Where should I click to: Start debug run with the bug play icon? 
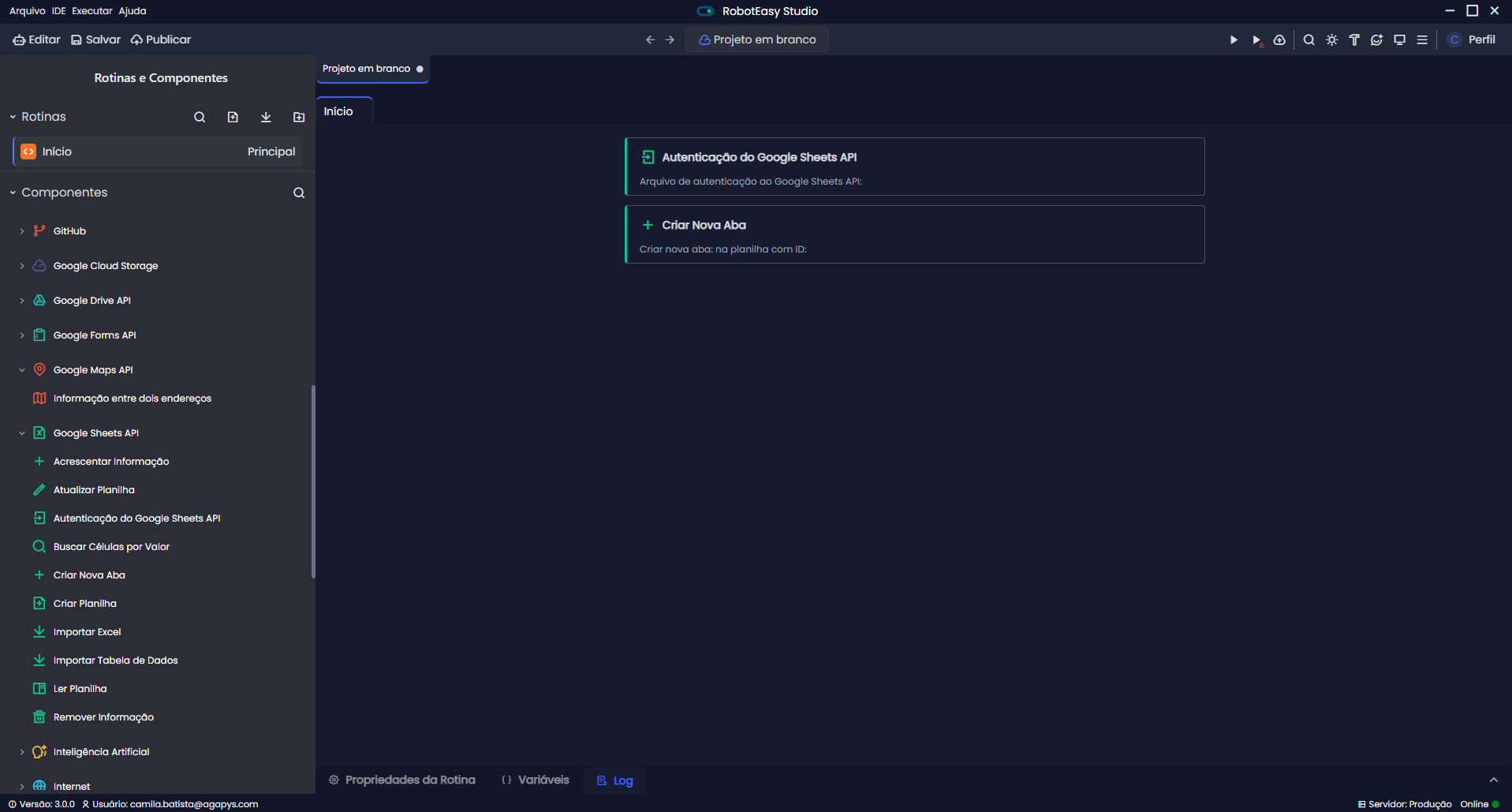(x=1257, y=40)
